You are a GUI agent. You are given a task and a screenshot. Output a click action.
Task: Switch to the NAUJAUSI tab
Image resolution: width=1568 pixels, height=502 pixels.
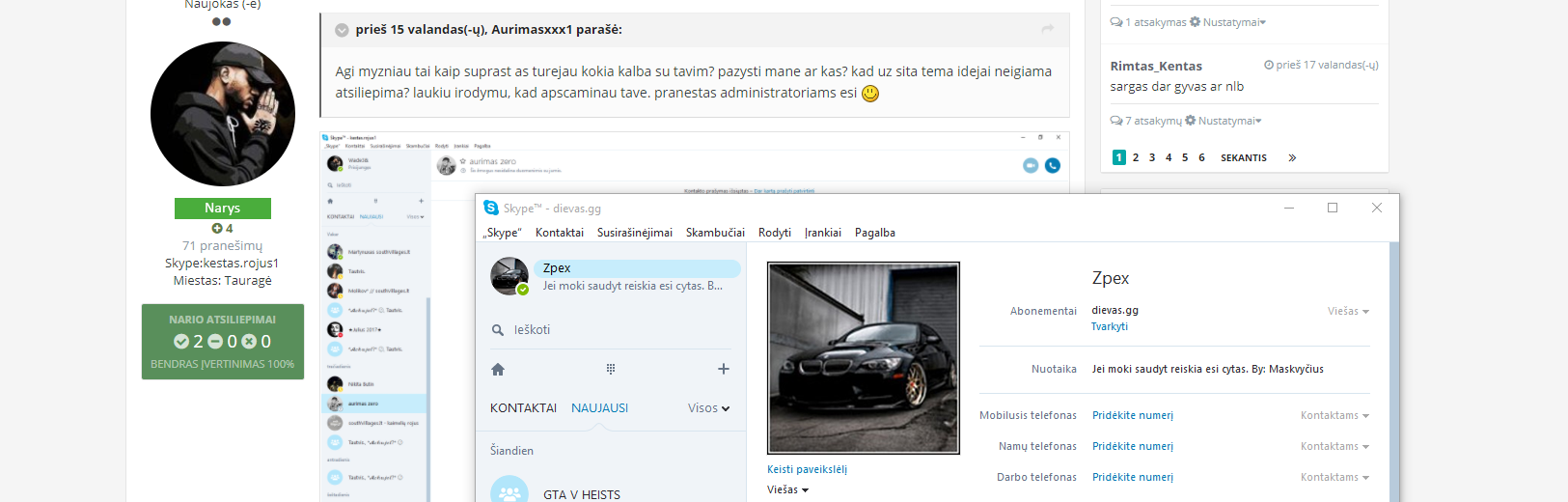pyautogui.click(x=599, y=408)
